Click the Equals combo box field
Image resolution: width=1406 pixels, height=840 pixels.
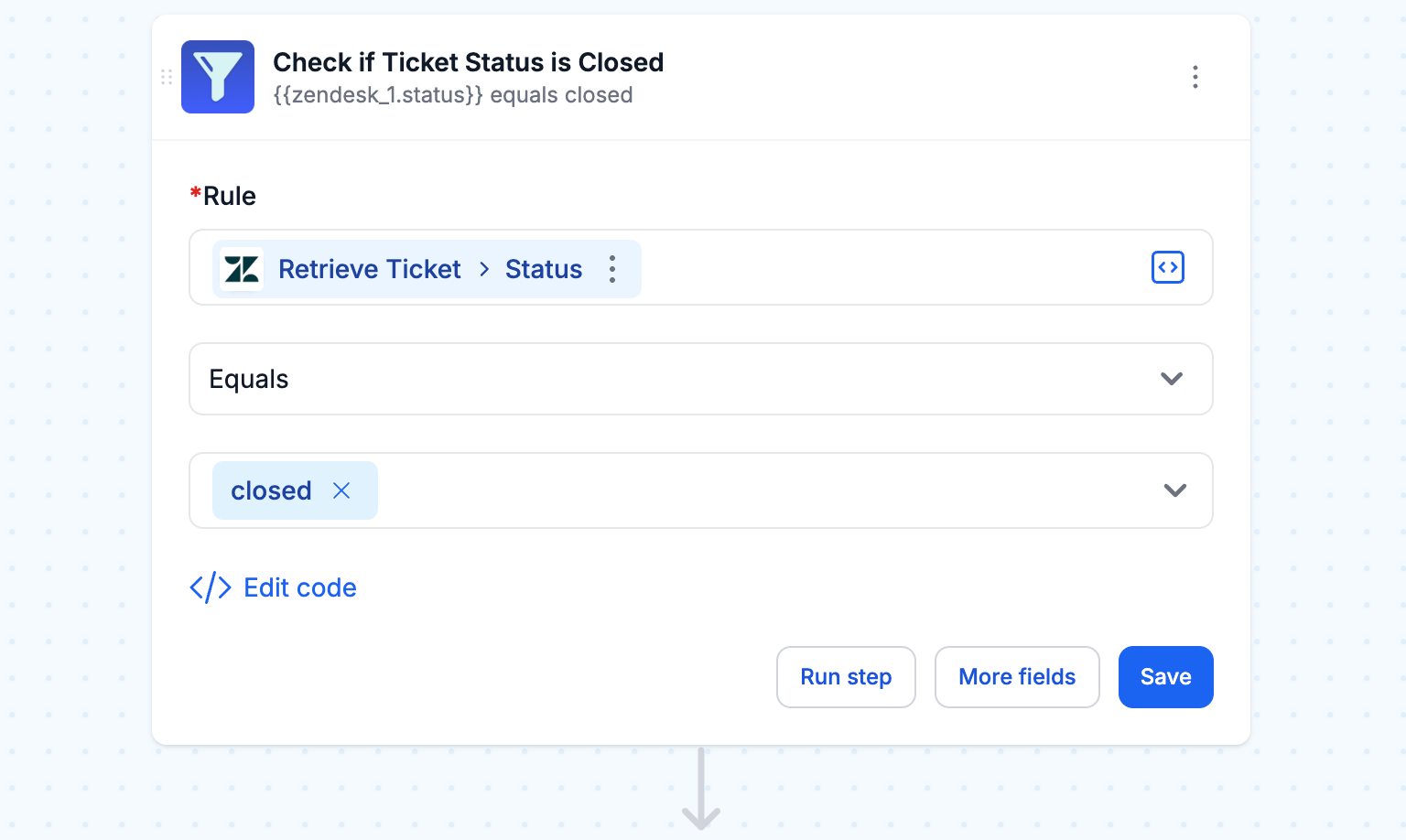point(641,379)
